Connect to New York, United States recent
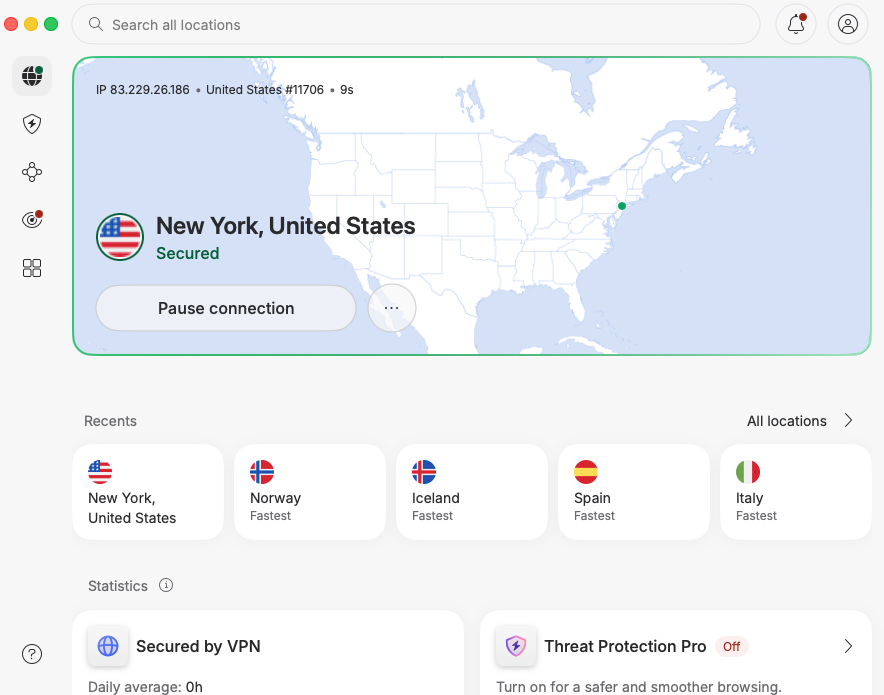Viewport: 884px width, 695px height. click(148, 492)
